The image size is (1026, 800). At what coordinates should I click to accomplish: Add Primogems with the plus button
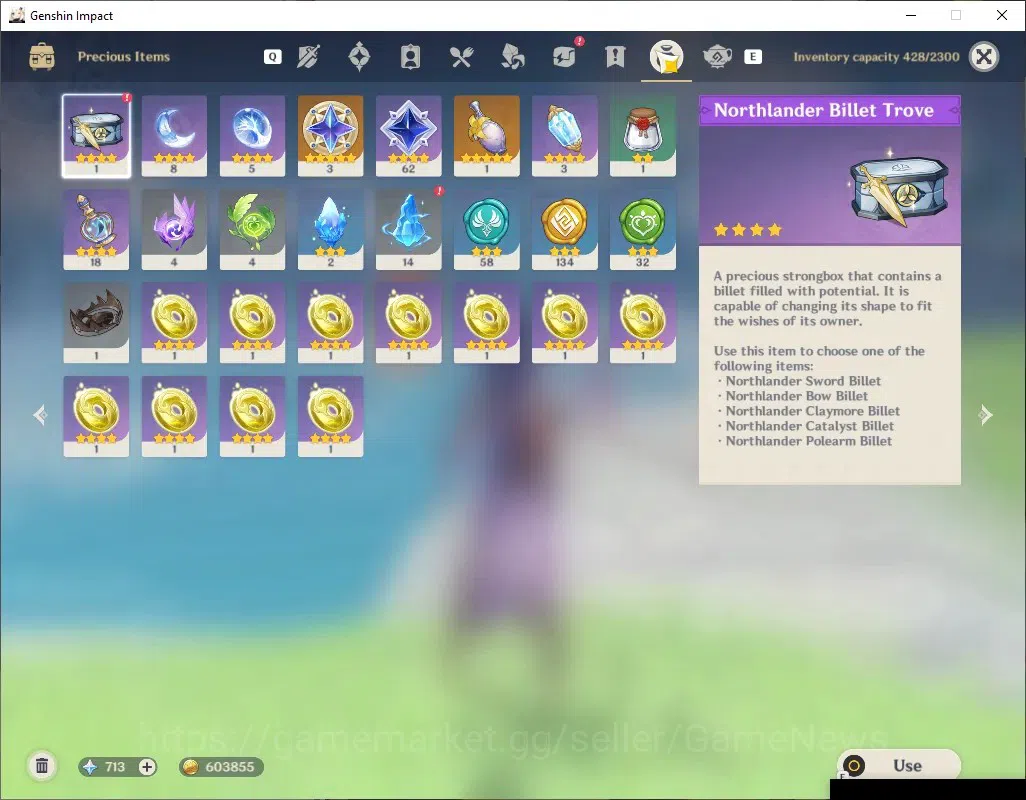(147, 767)
